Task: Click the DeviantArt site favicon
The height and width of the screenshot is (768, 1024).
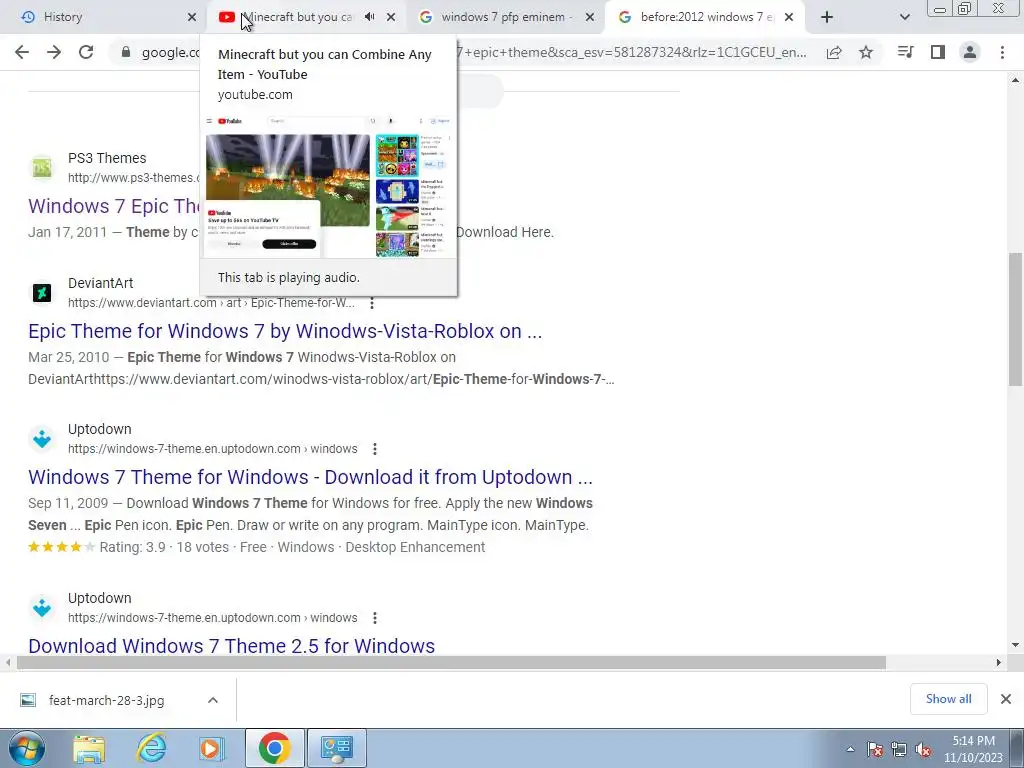Action: (42, 293)
